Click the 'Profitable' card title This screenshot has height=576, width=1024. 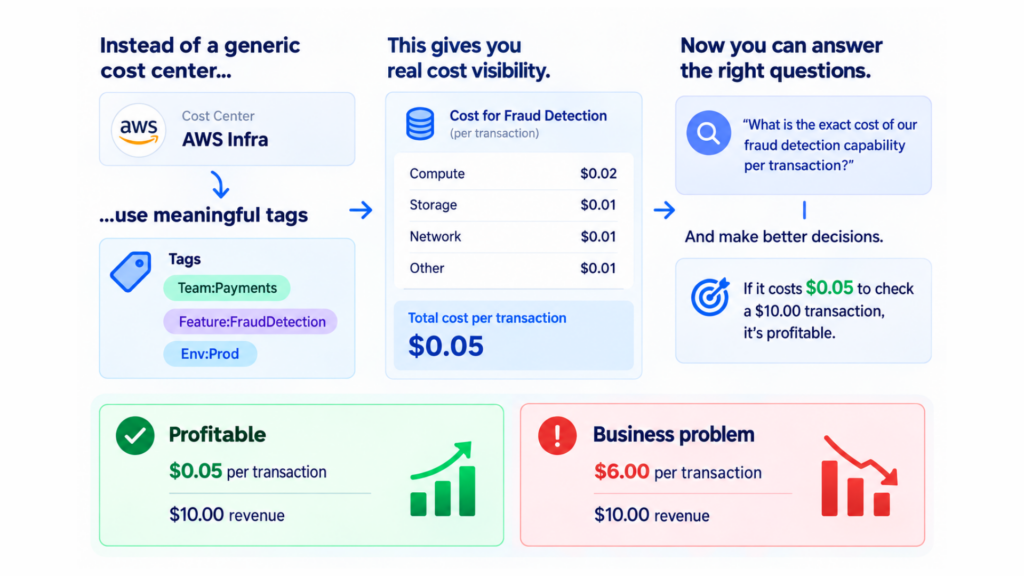pyautogui.click(x=217, y=434)
